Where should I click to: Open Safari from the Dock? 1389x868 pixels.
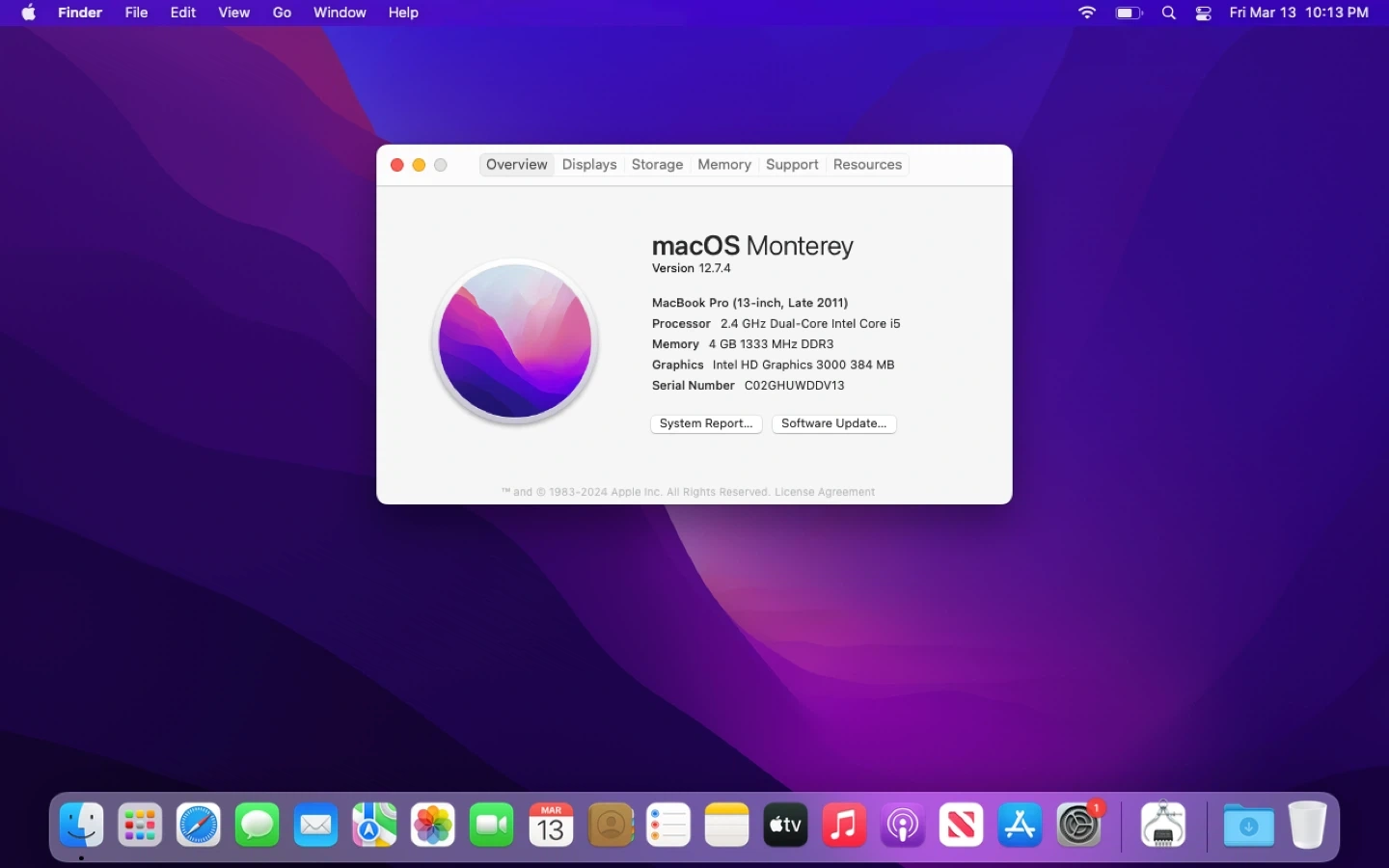click(199, 826)
